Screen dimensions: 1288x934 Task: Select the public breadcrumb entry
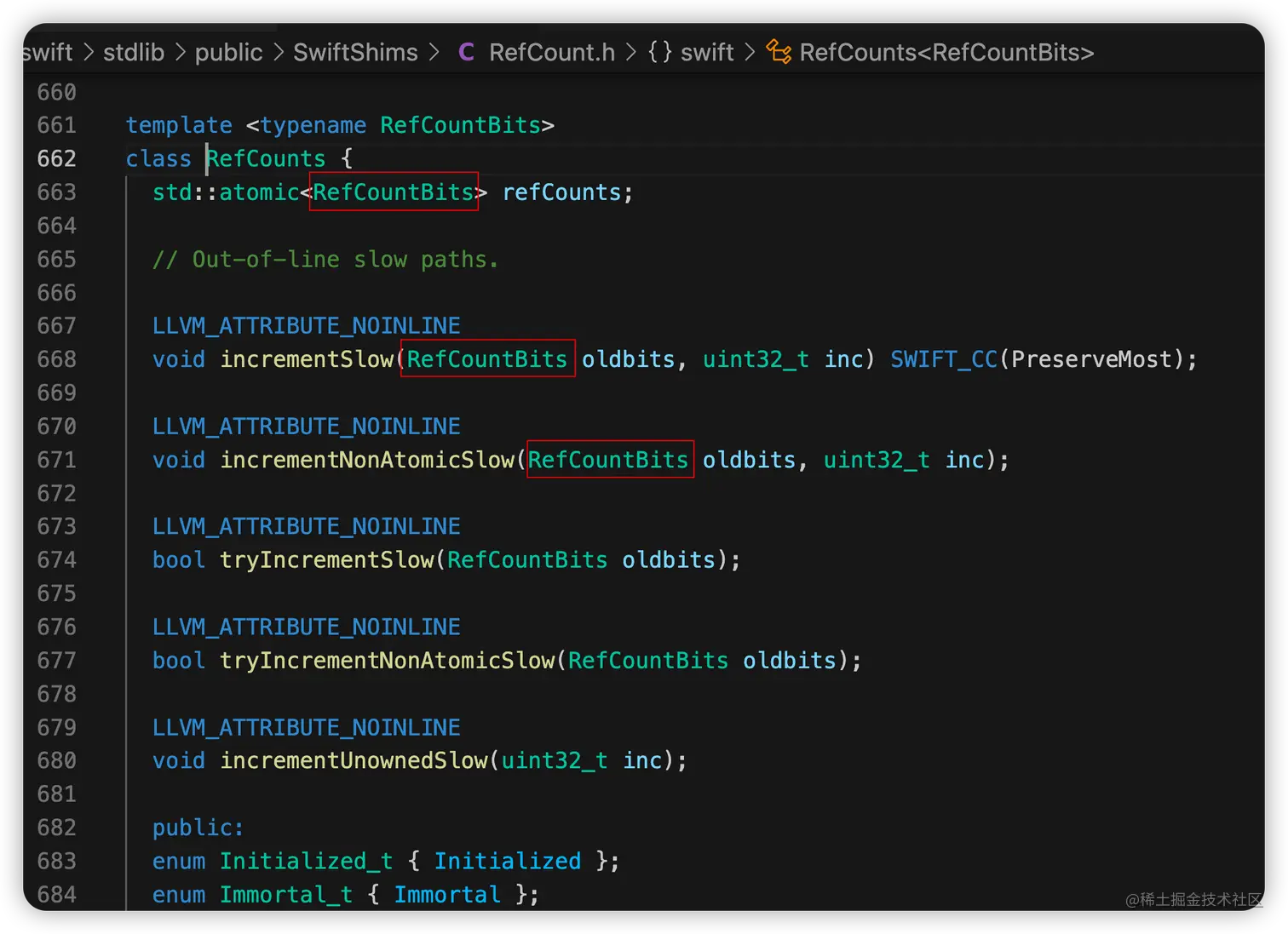(x=228, y=52)
